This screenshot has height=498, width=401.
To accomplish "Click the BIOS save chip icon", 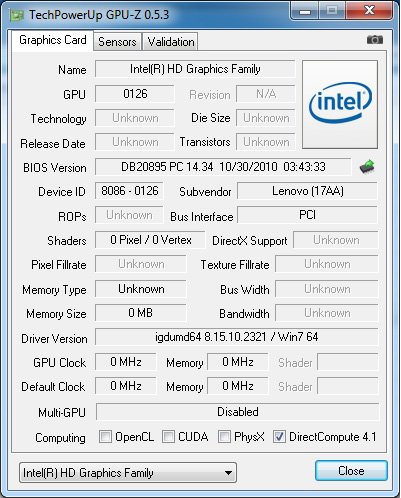I will (367, 167).
